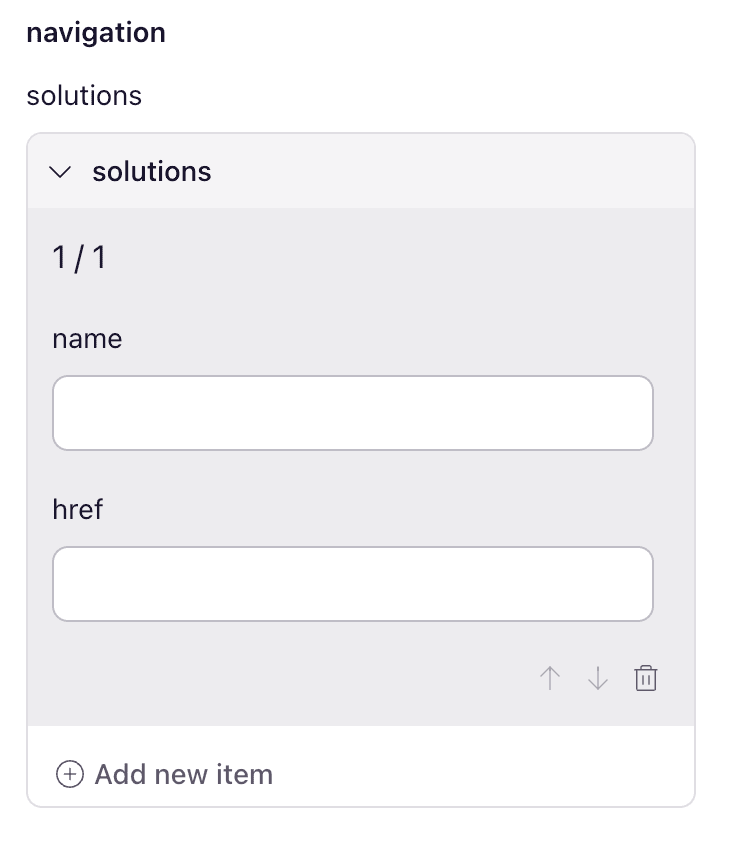
Task: Focus the name input field
Action: pyautogui.click(x=353, y=413)
